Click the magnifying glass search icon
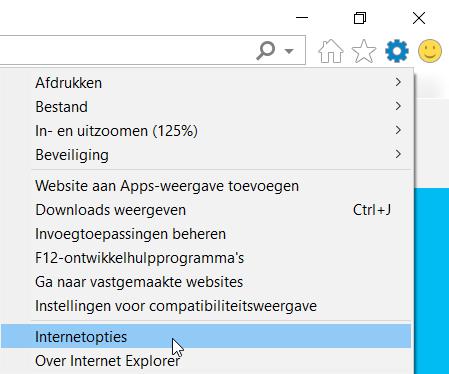The image size is (449, 374). 266,51
